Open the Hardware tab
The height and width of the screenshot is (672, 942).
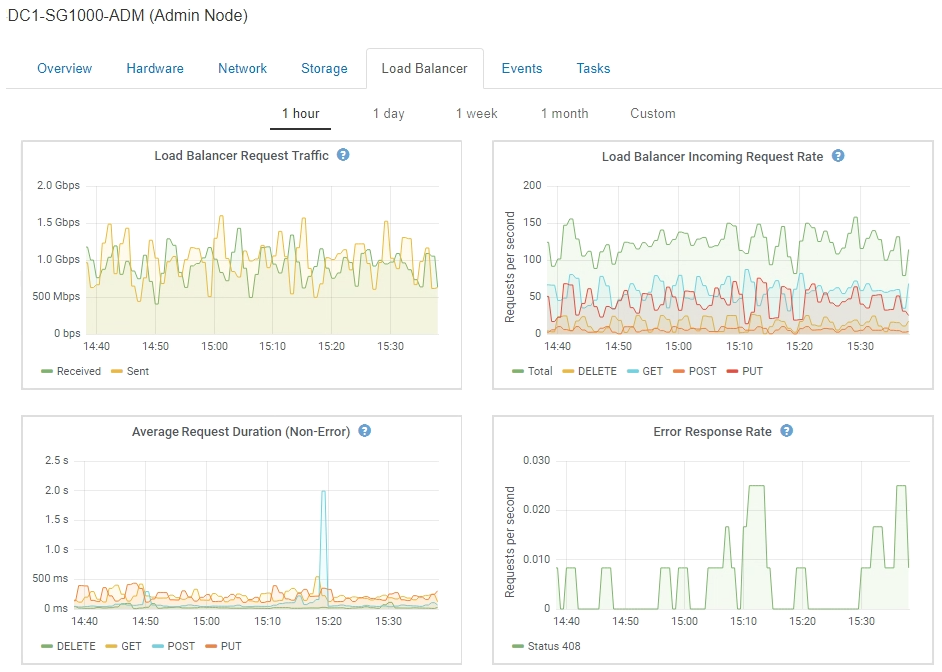point(155,69)
